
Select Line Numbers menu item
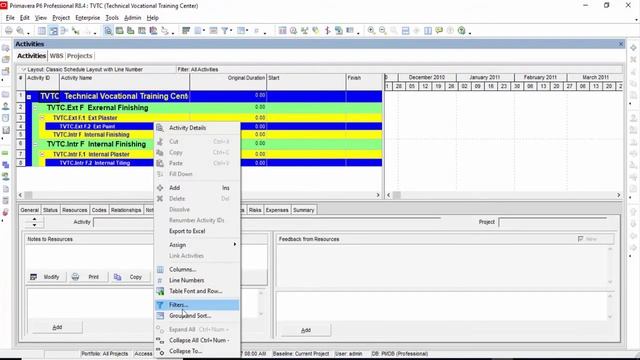[197, 280]
